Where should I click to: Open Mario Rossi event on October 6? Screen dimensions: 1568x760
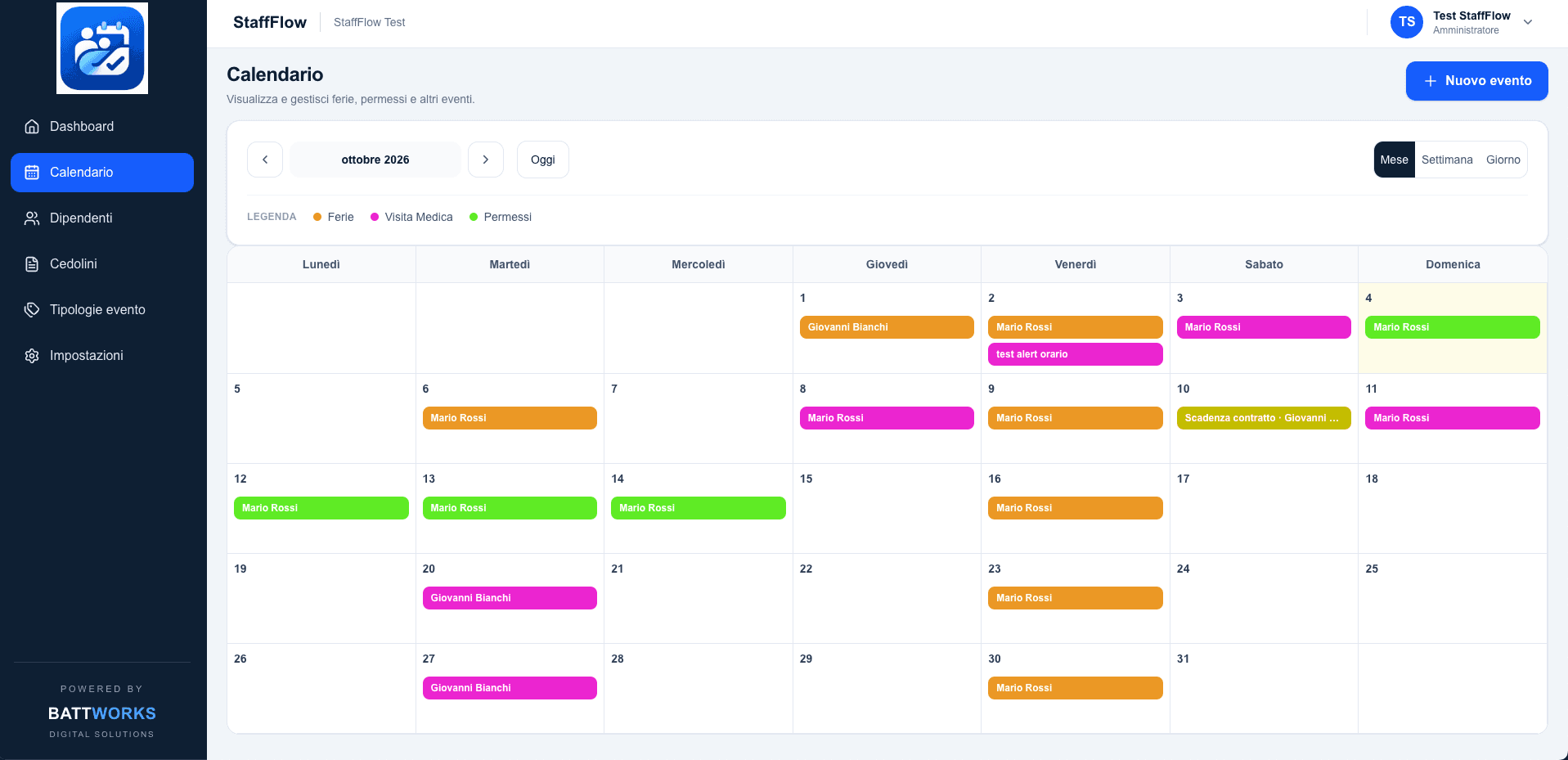[510, 418]
